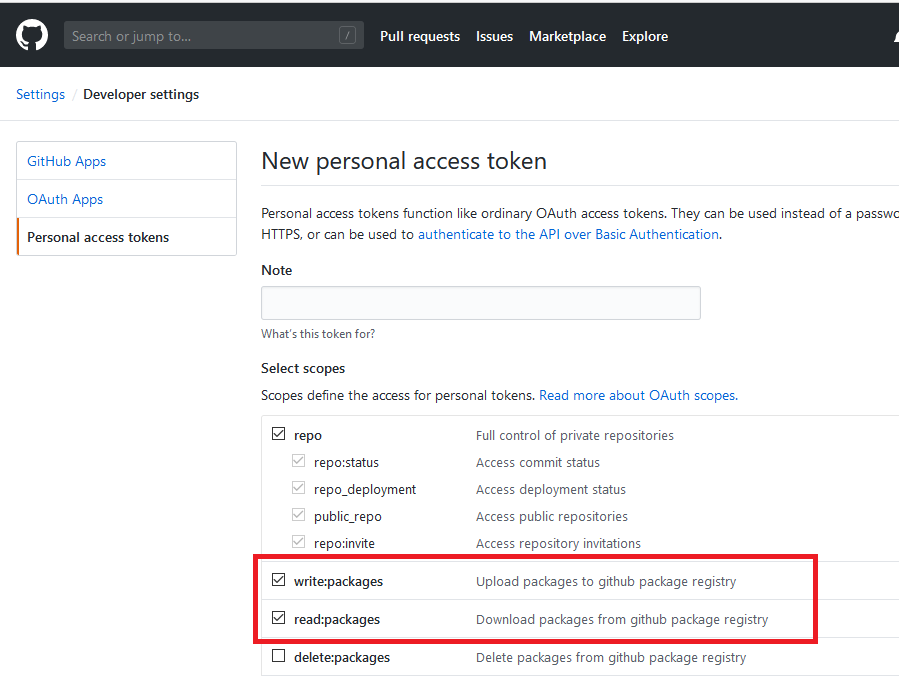
Task: Click the 'What's this token for?' hint
Action: pyautogui.click(x=318, y=334)
